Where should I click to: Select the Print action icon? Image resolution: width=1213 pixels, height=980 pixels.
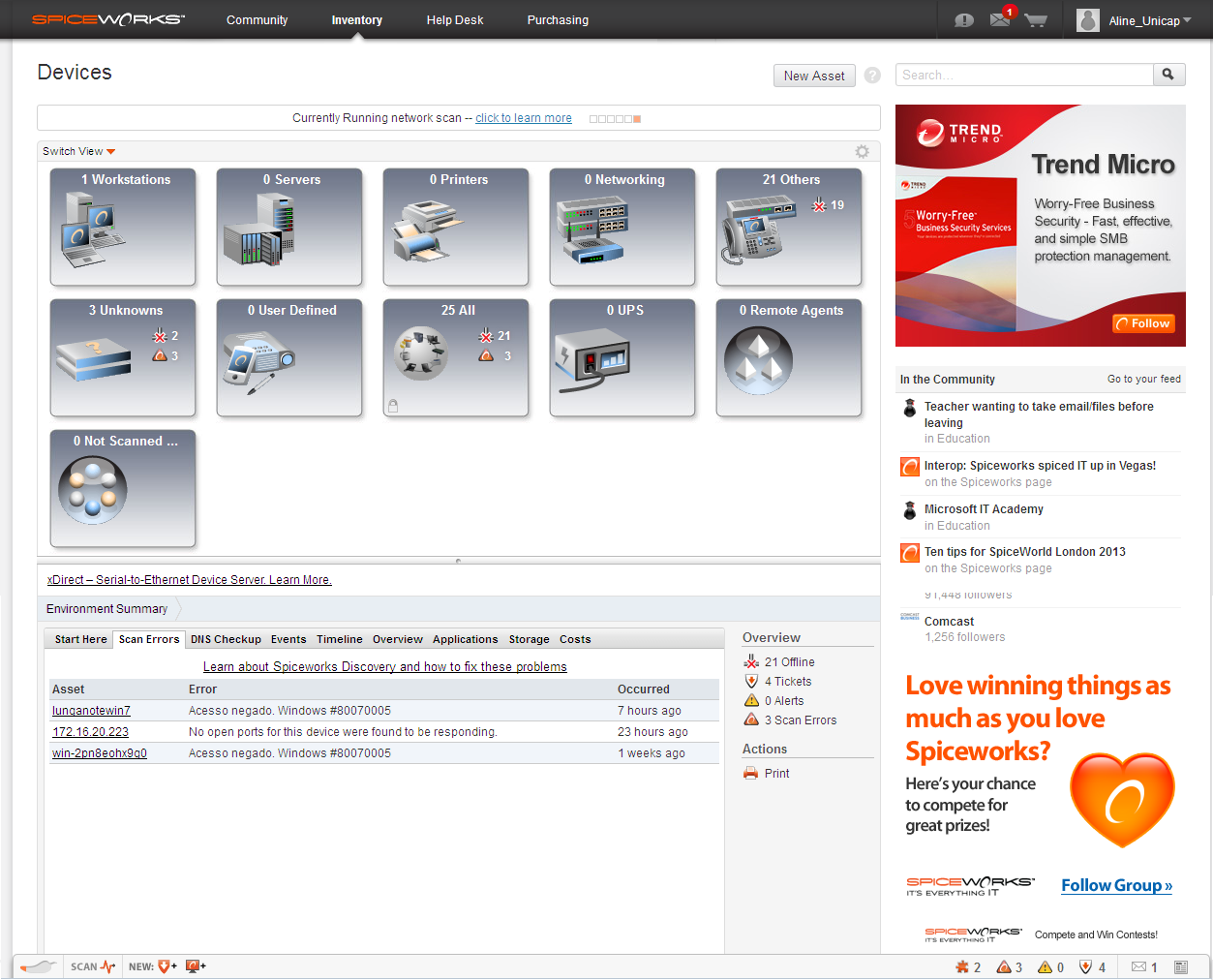[751, 773]
